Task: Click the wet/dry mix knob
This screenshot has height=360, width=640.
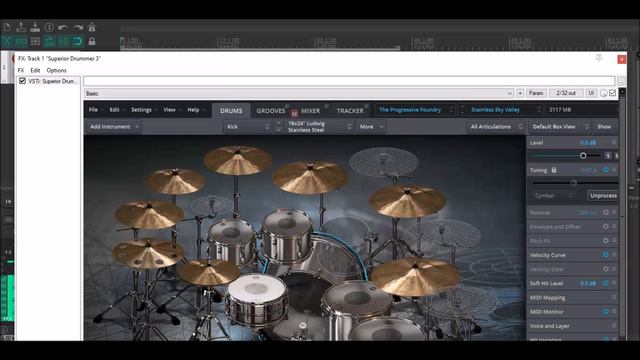Action: tap(604, 93)
